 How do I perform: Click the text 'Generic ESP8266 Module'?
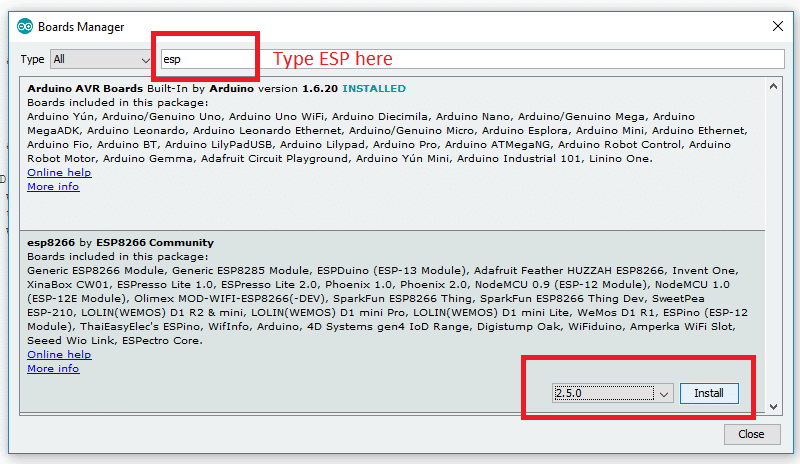click(95, 271)
